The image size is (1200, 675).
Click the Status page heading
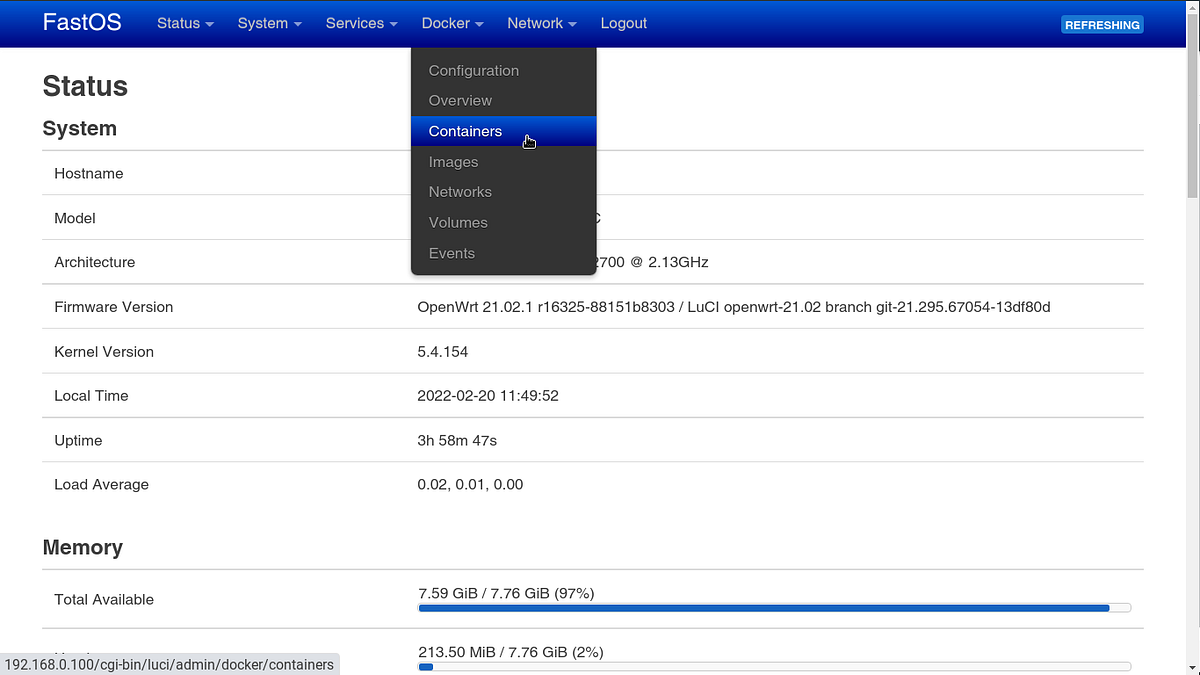(x=85, y=86)
